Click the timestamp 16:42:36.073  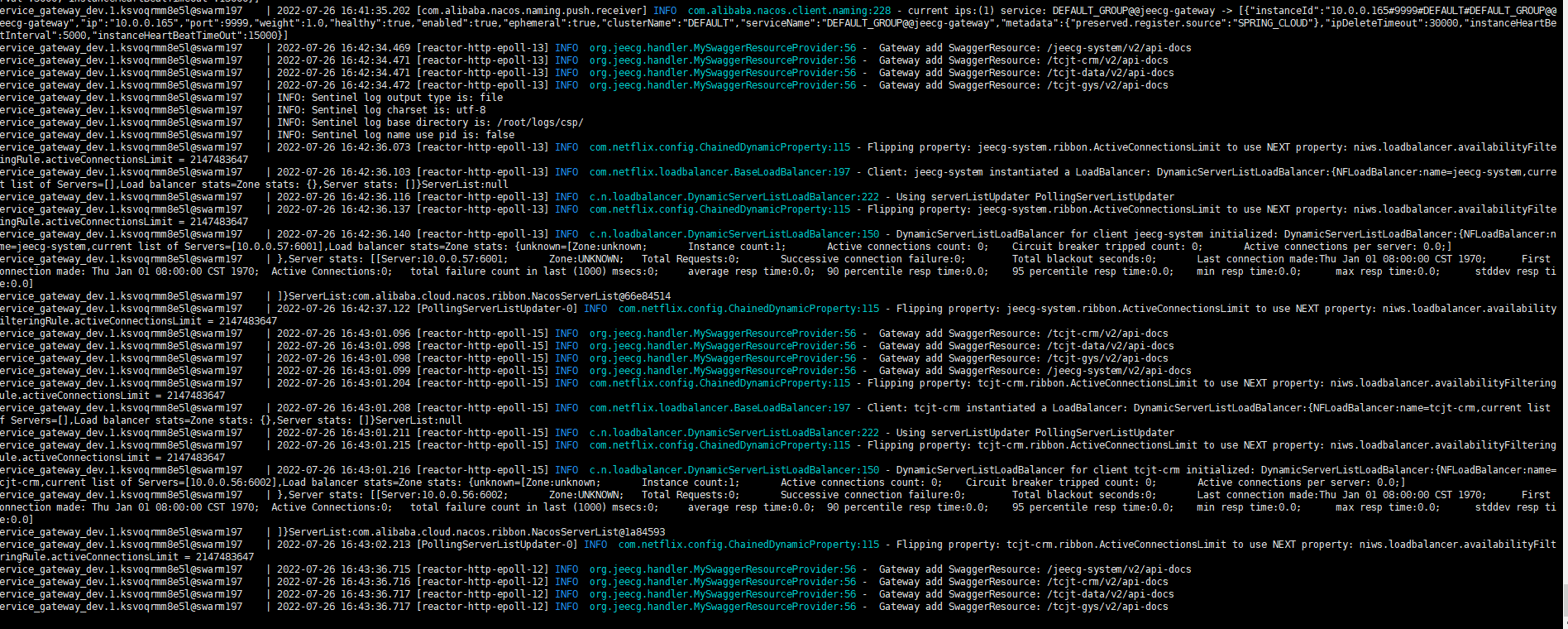(375, 147)
